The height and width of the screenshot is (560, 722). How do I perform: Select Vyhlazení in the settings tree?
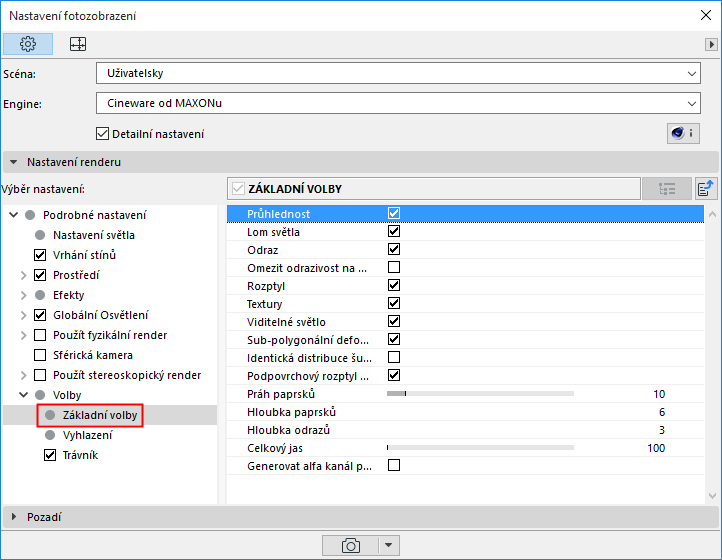(x=87, y=435)
